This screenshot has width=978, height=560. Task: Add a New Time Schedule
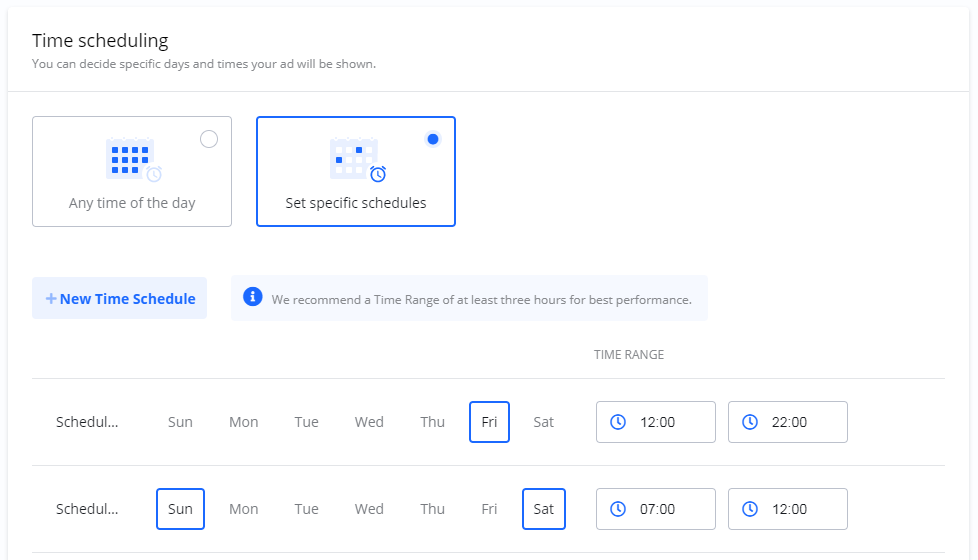(x=120, y=298)
